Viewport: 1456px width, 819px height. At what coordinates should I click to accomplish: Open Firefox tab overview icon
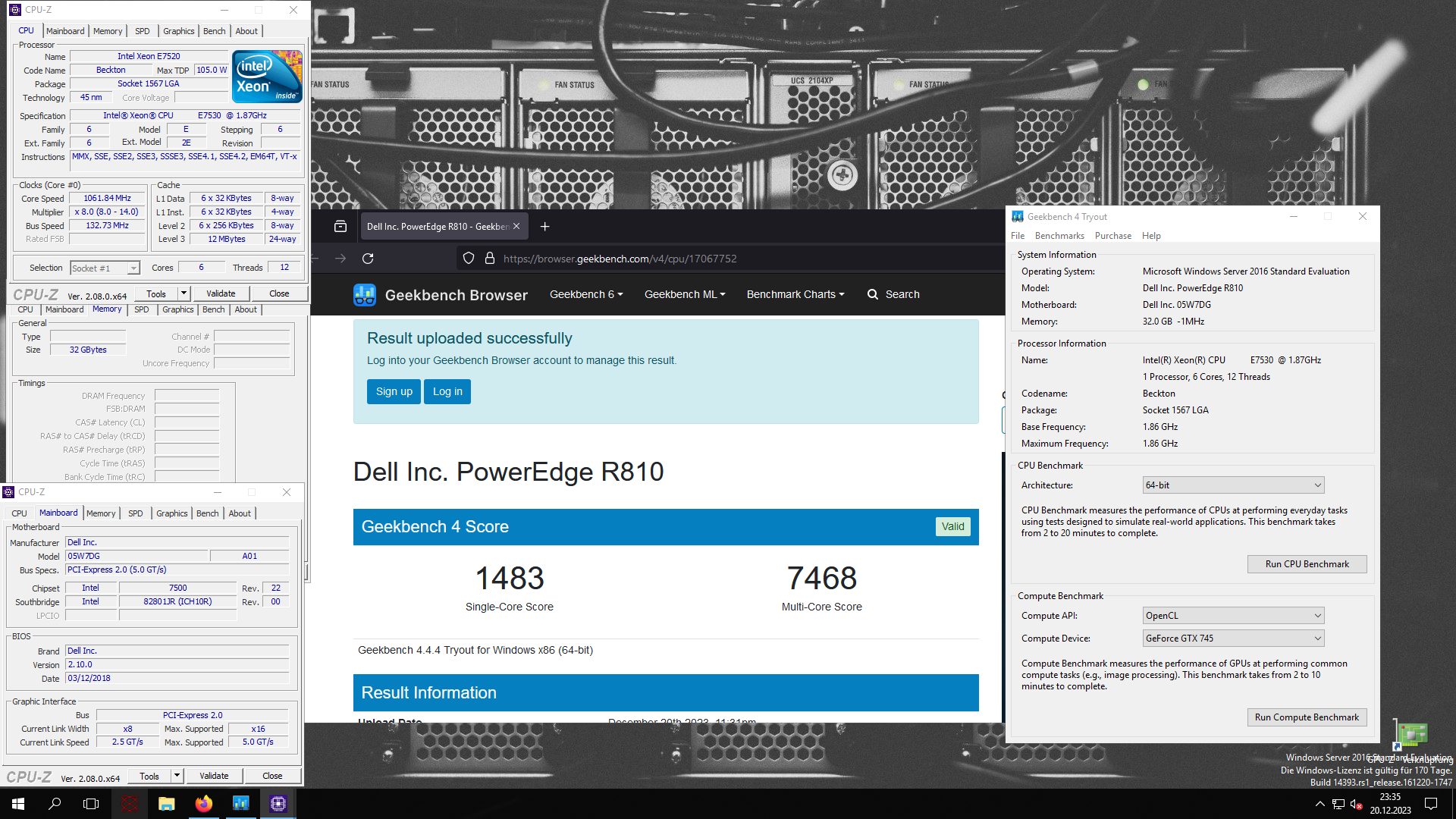(x=340, y=226)
